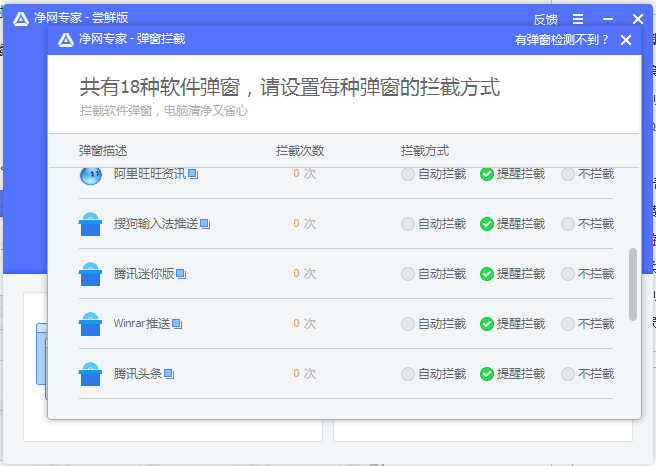Click the Winrar推送 blue box icon
The height and width of the screenshot is (466, 656).
(90, 324)
